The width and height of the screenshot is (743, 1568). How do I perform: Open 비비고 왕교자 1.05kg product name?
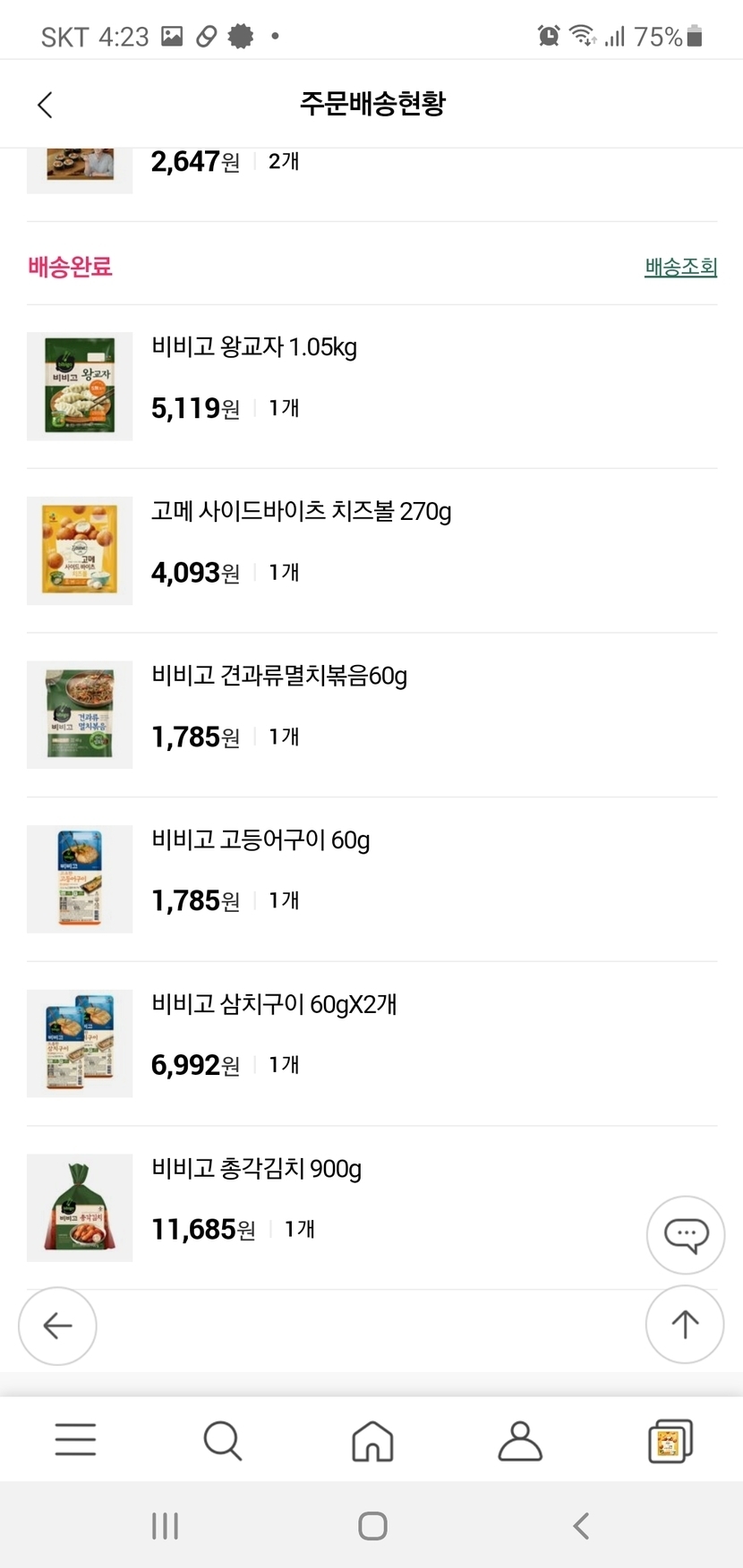pos(254,347)
